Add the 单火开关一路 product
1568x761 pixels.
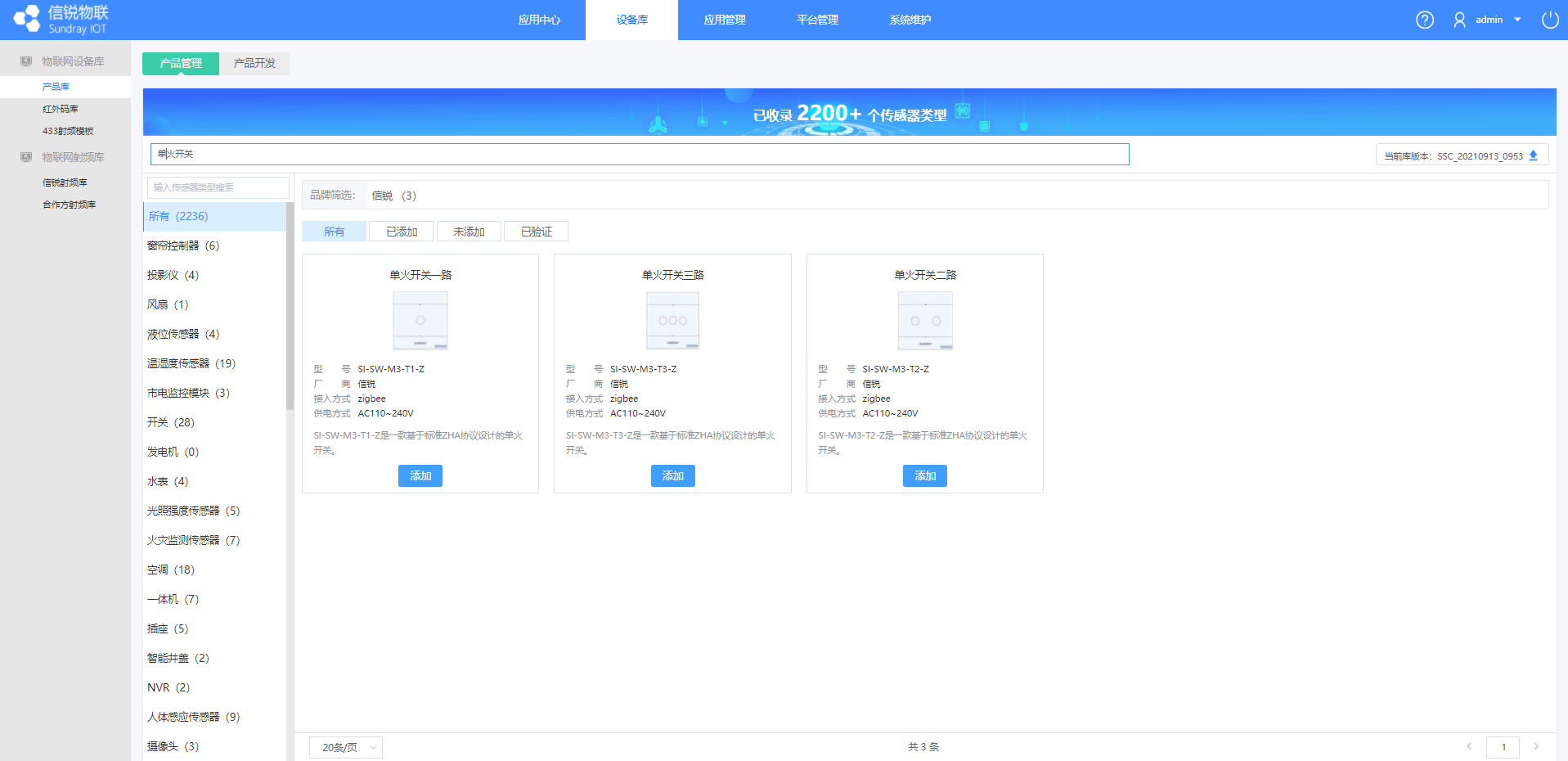(420, 475)
